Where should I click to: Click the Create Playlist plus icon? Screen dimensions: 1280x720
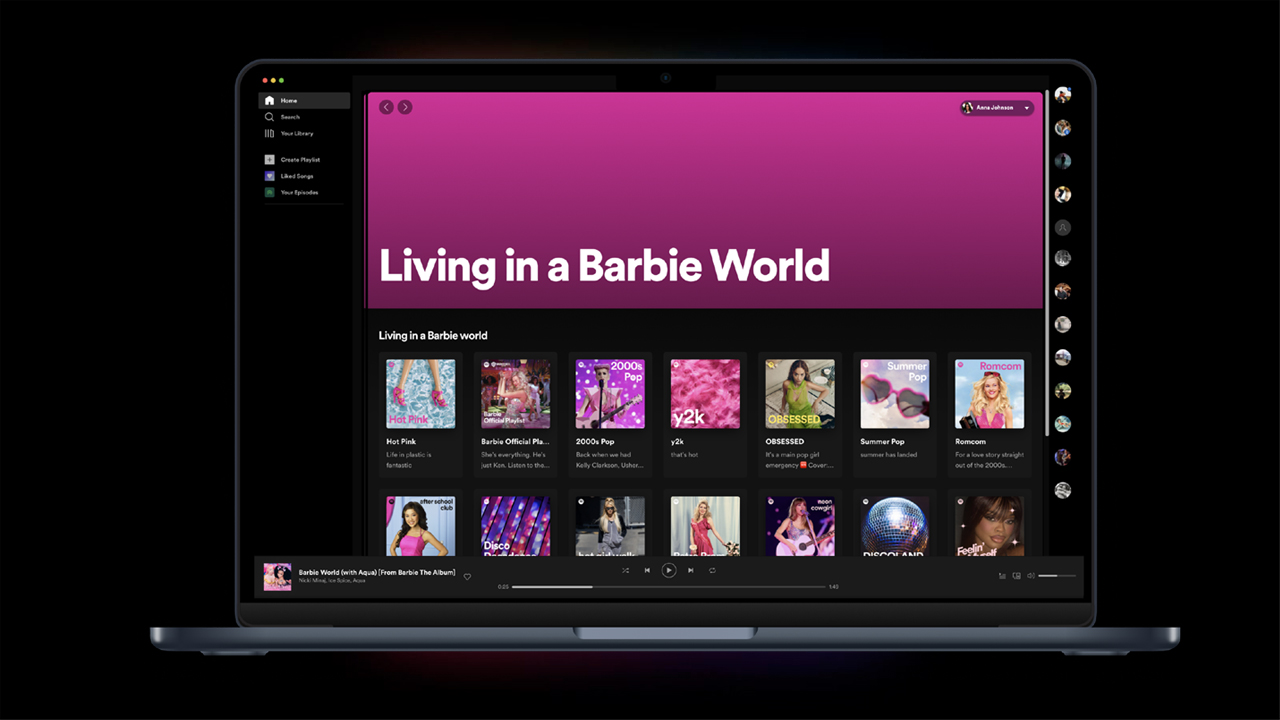[269, 160]
